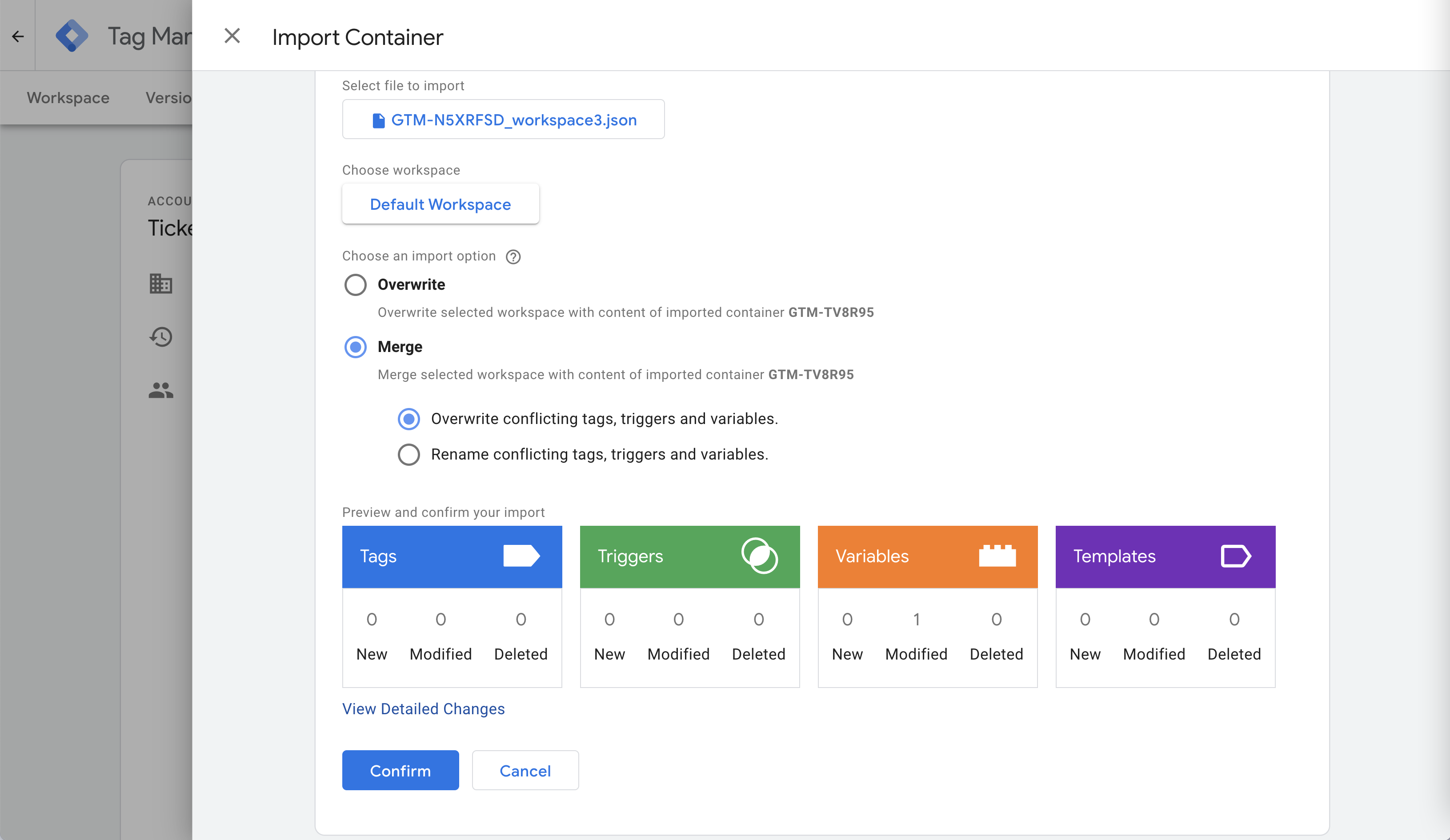Click the Triggers card circle icon
The image size is (1450, 840).
point(760,556)
